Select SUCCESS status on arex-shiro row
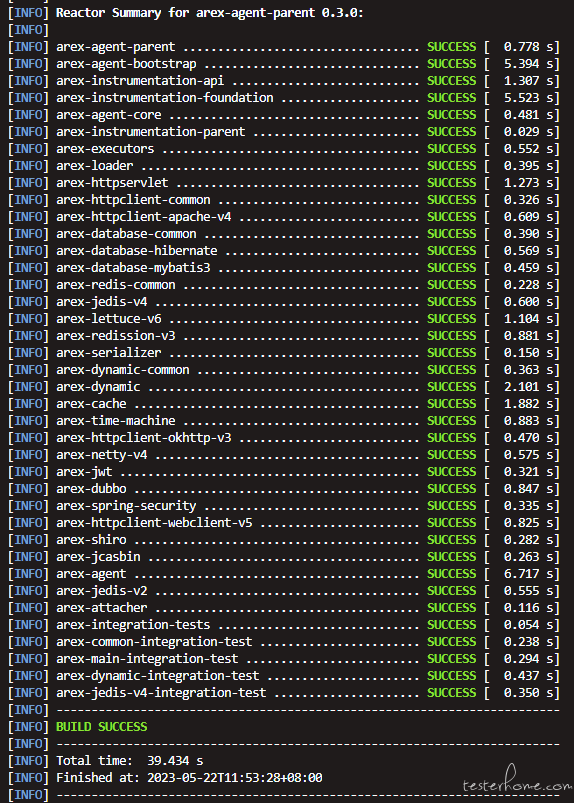574x803 pixels. pyautogui.click(x=452, y=539)
